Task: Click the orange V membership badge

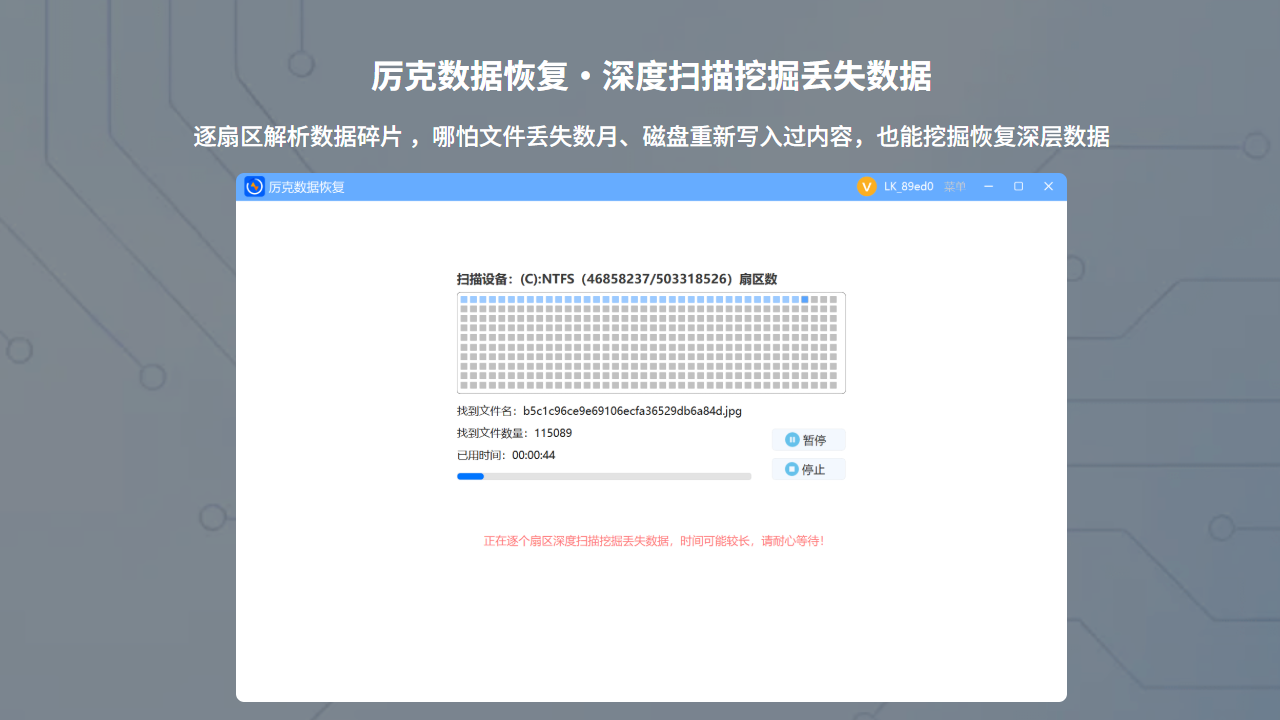Action: [866, 186]
